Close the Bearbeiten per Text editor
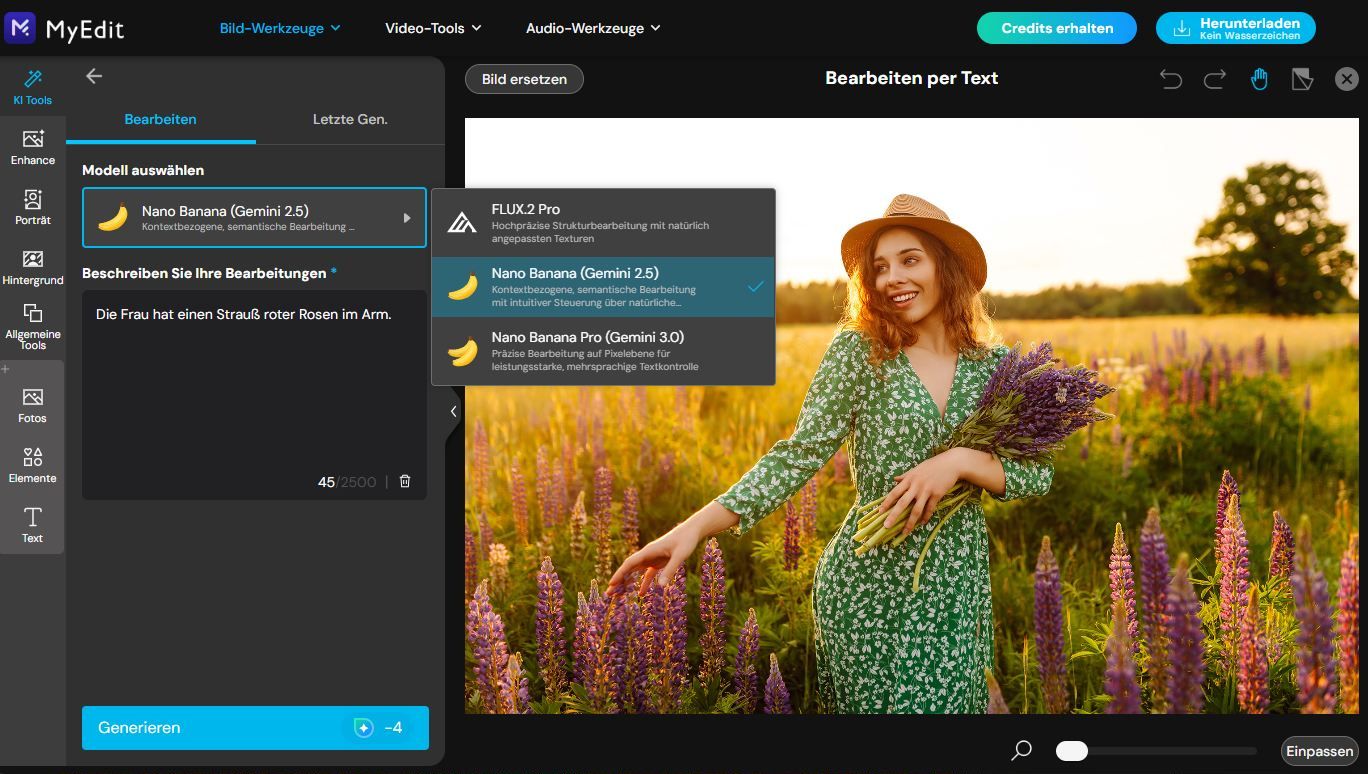 (1346, 79)
